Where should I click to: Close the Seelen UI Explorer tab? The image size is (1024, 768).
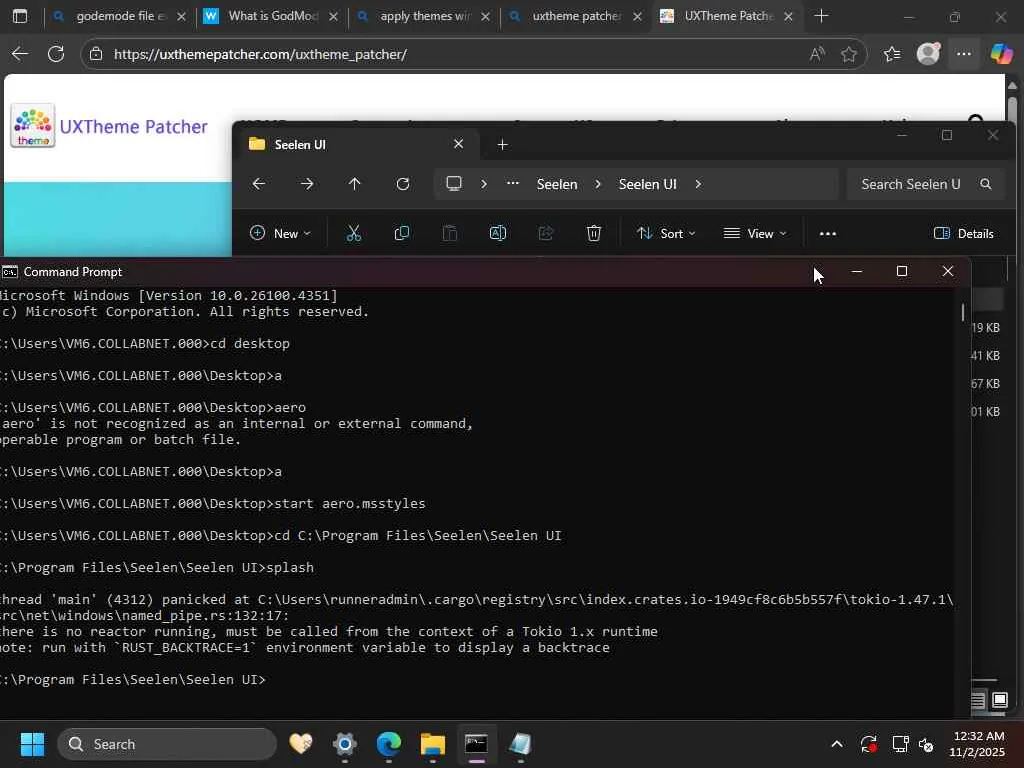[x=458, y=144]
